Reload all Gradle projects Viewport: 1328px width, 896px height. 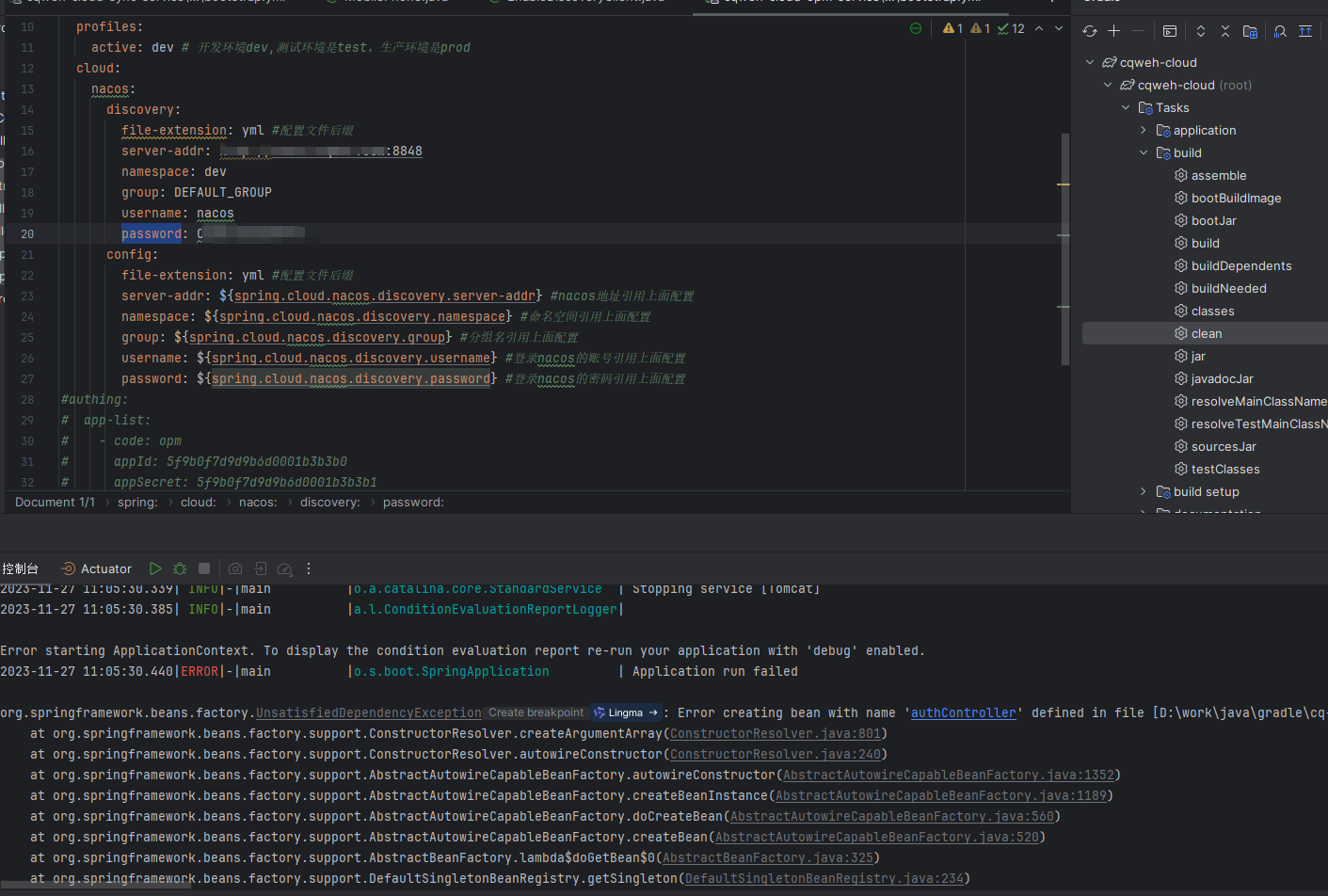[1090, 31]
